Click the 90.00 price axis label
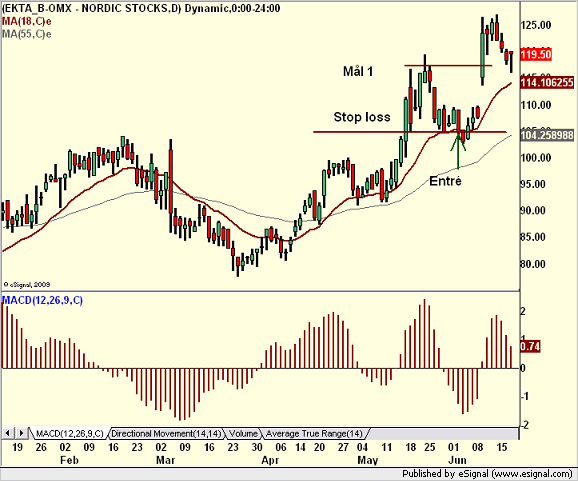The height and width of the screenshot is (481, 578). pos(533,210)
